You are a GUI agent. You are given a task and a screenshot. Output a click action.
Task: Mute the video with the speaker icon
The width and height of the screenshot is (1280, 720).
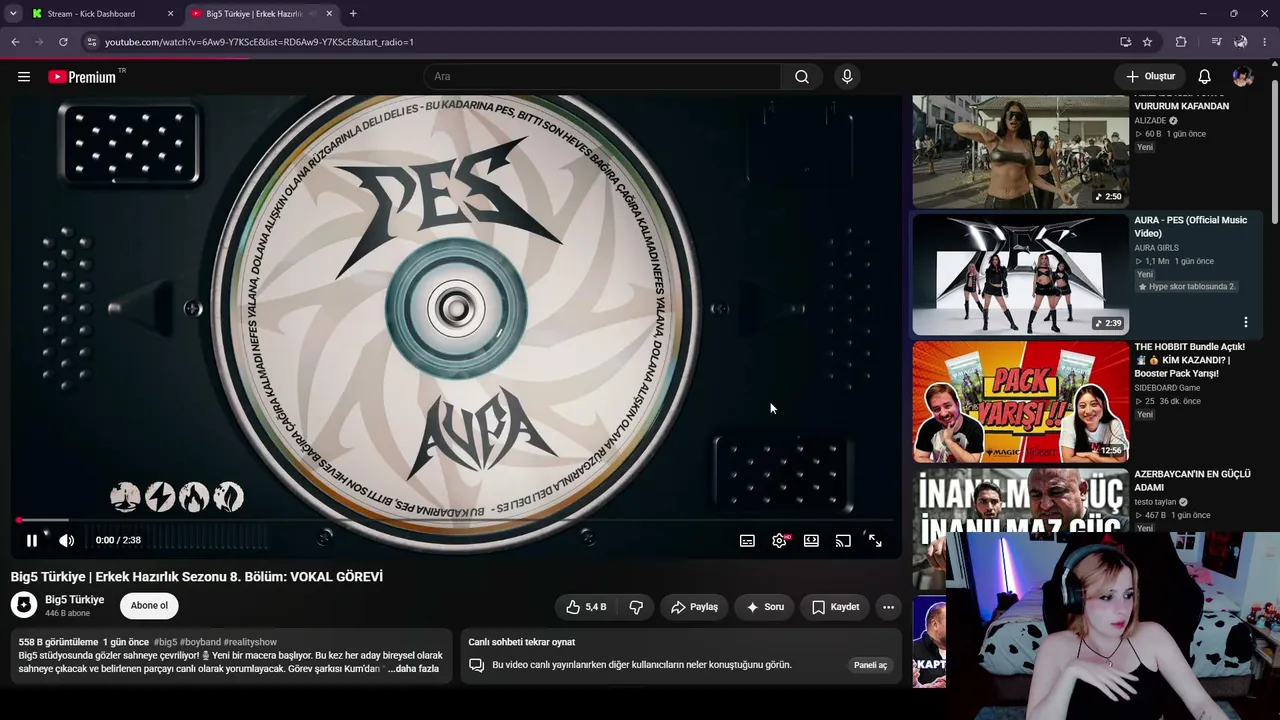[66, 541]
